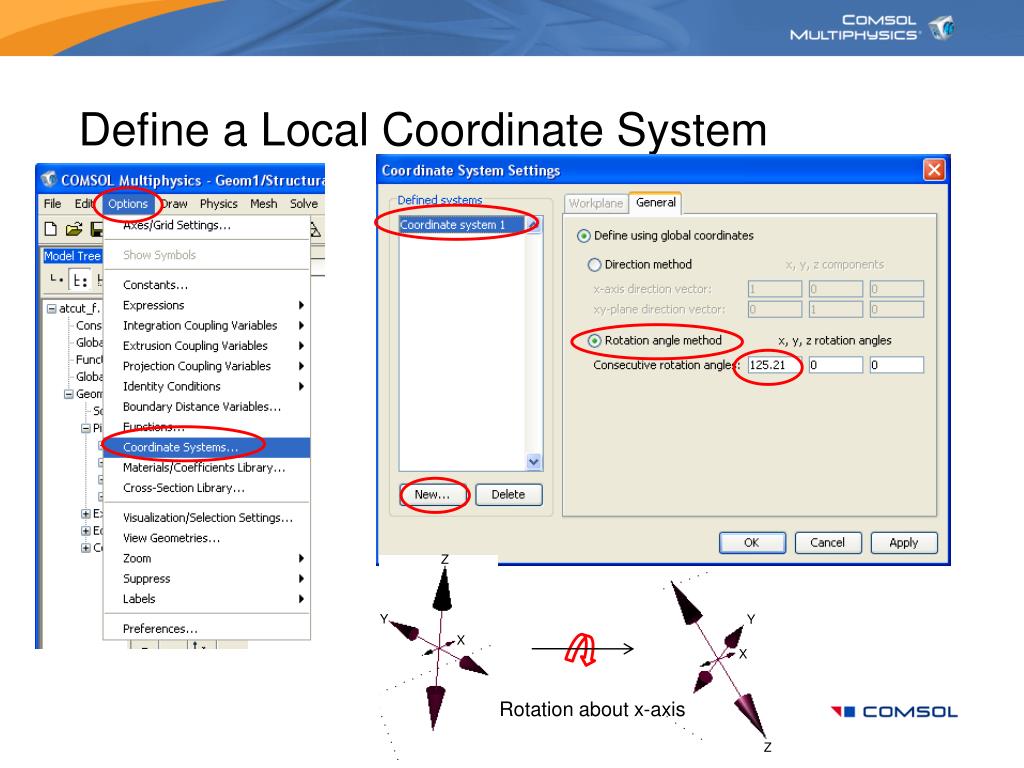Image resolution: width=1024 pixels, height=768 pixels.
Task: Open the File menu
Action: [x=52, y=204]
